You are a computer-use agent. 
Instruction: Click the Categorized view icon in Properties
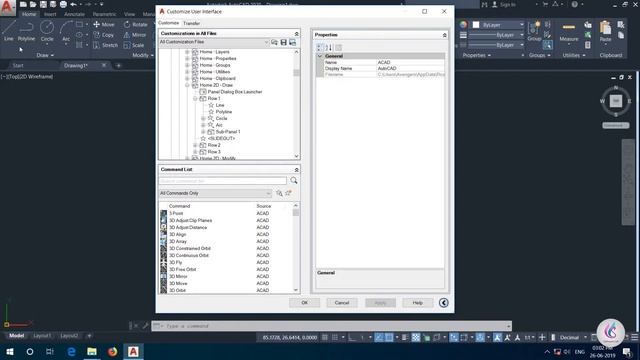(x=320, y=47)
